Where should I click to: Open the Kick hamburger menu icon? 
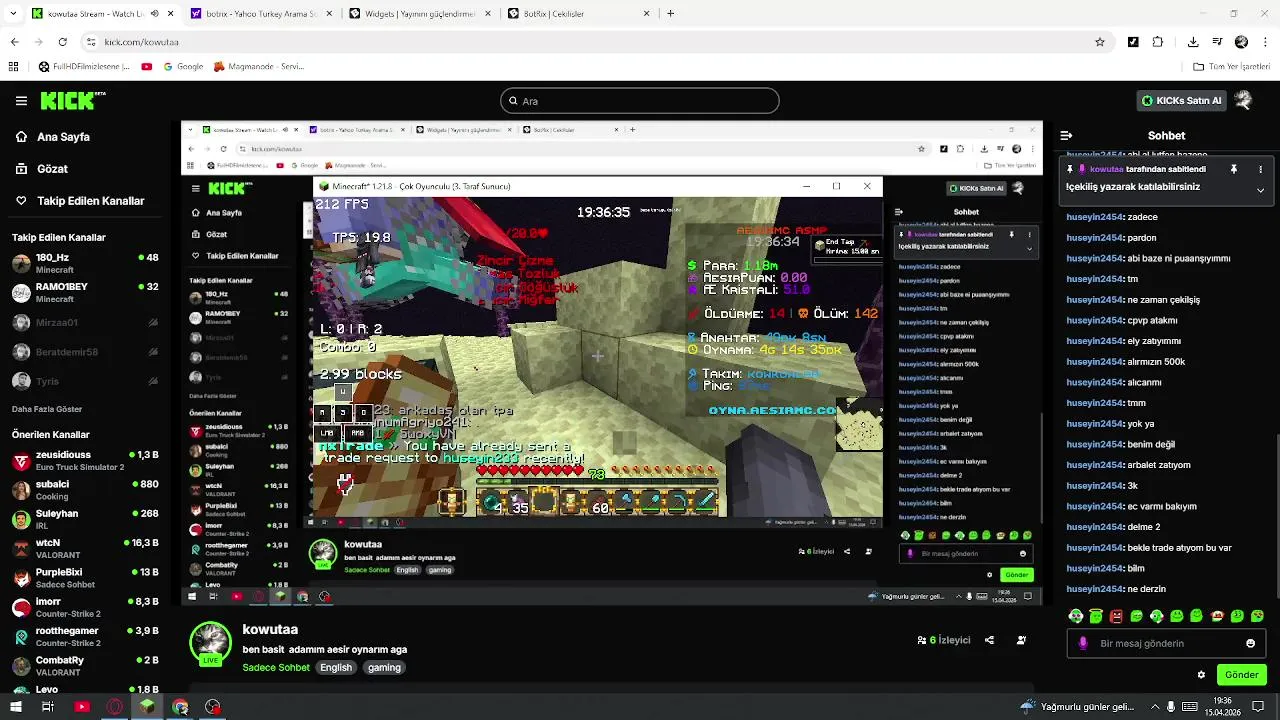pos(21,101)
